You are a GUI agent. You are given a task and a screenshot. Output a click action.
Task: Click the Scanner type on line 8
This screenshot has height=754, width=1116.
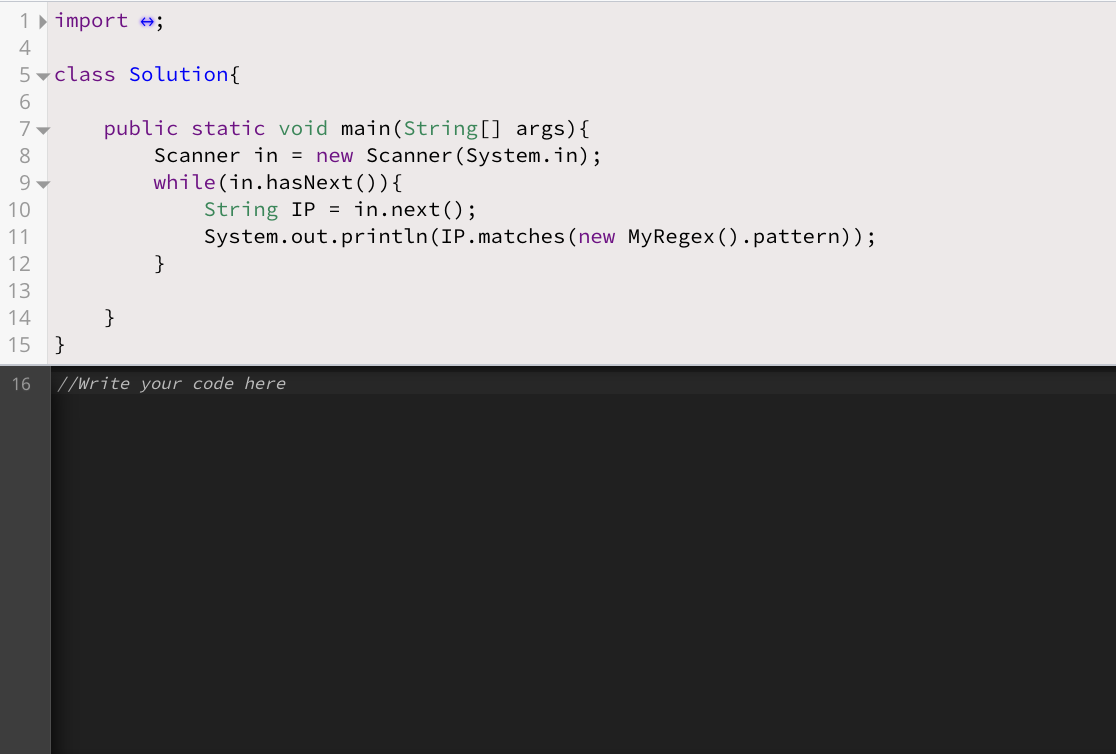point(196,155)
